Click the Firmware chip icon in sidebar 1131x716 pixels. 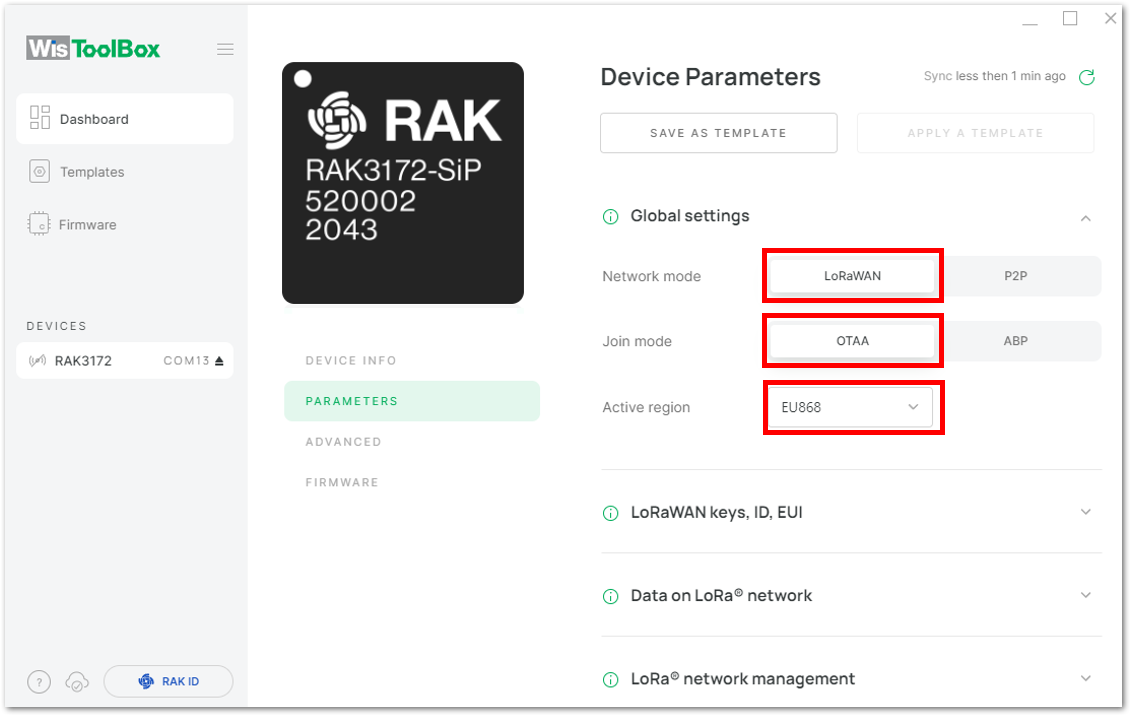coord(39,224)
